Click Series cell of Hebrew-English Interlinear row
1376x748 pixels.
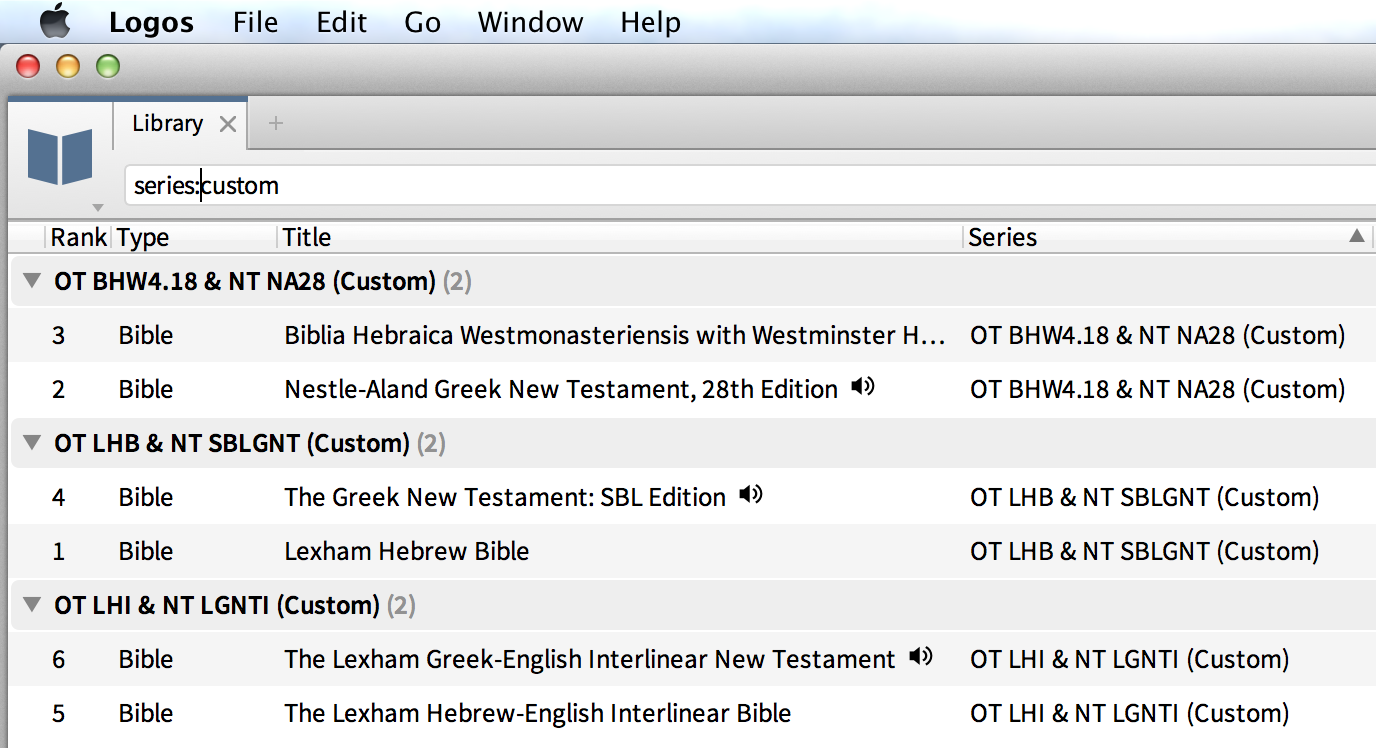coord(1130,714)
